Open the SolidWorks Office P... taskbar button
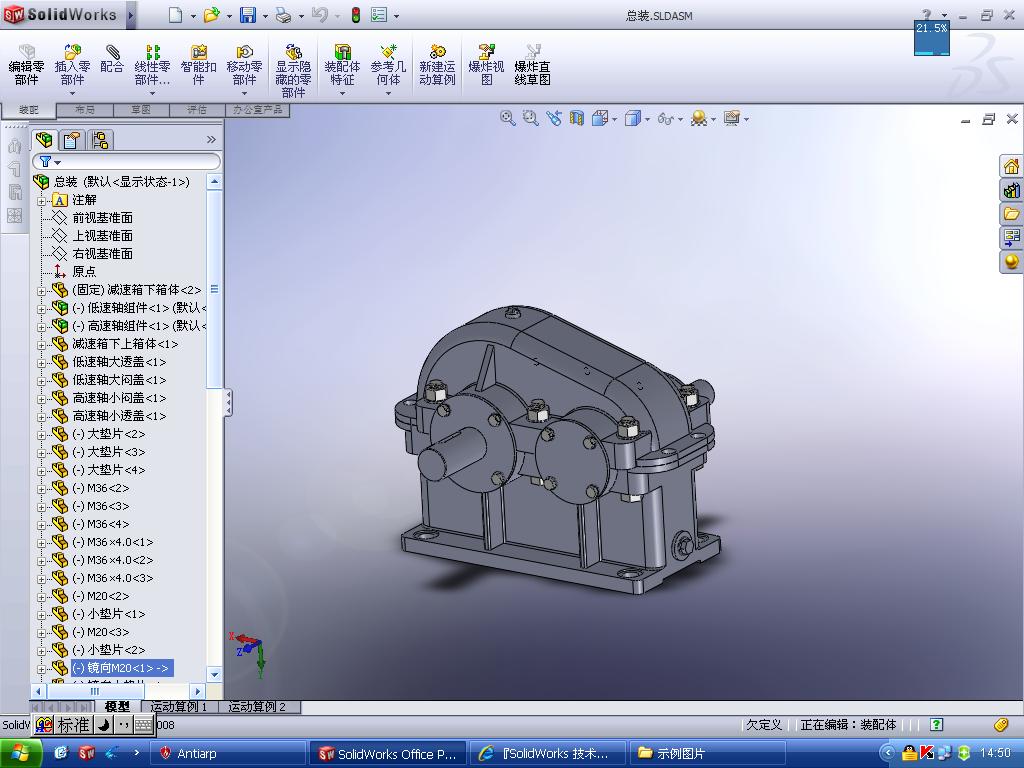The height and width of the screenshot is (768, 1024). pyautogui.click(x=388, y=754)
